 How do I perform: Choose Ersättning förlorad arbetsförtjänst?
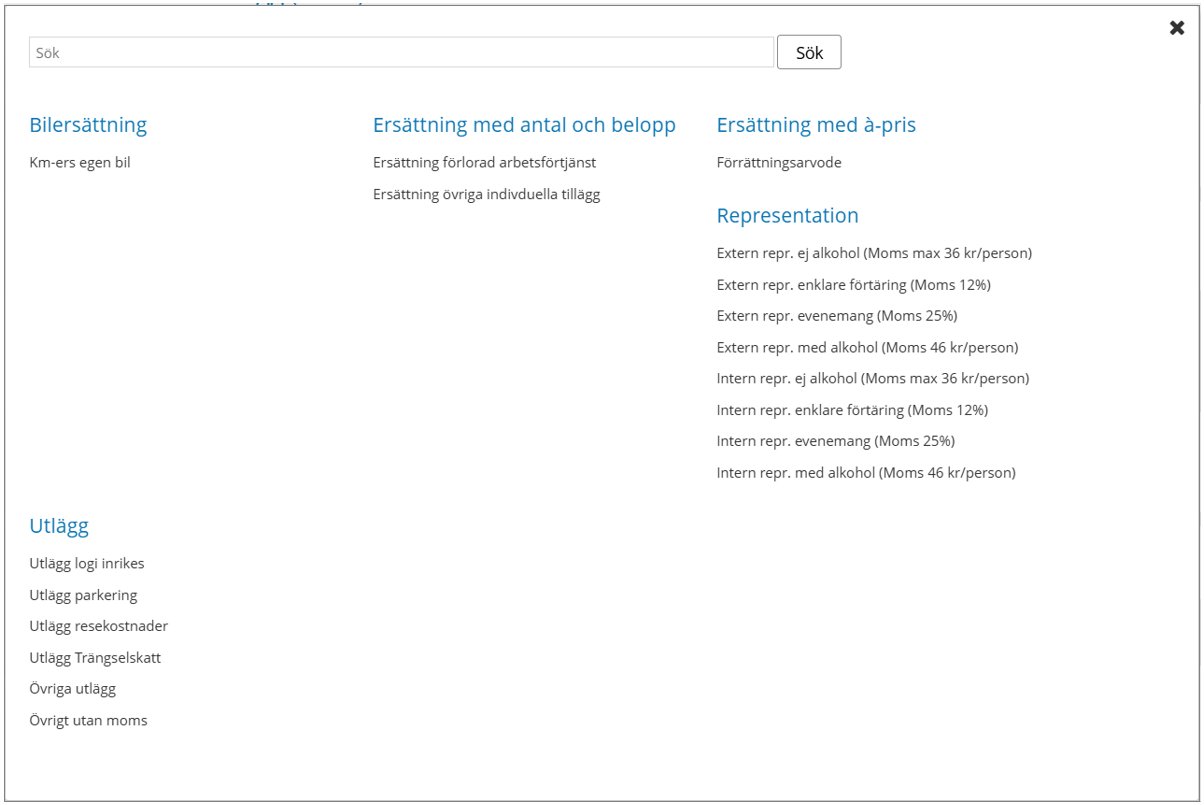[x=484, y=163]
